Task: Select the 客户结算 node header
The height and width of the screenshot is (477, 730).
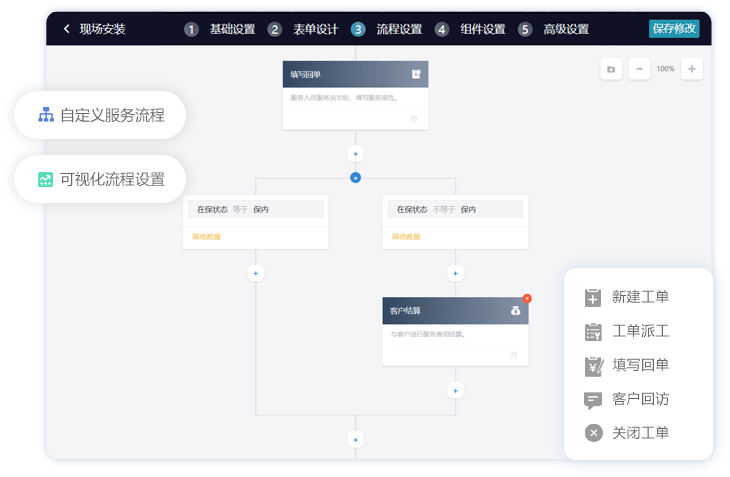Action: (x=455, y=310)
